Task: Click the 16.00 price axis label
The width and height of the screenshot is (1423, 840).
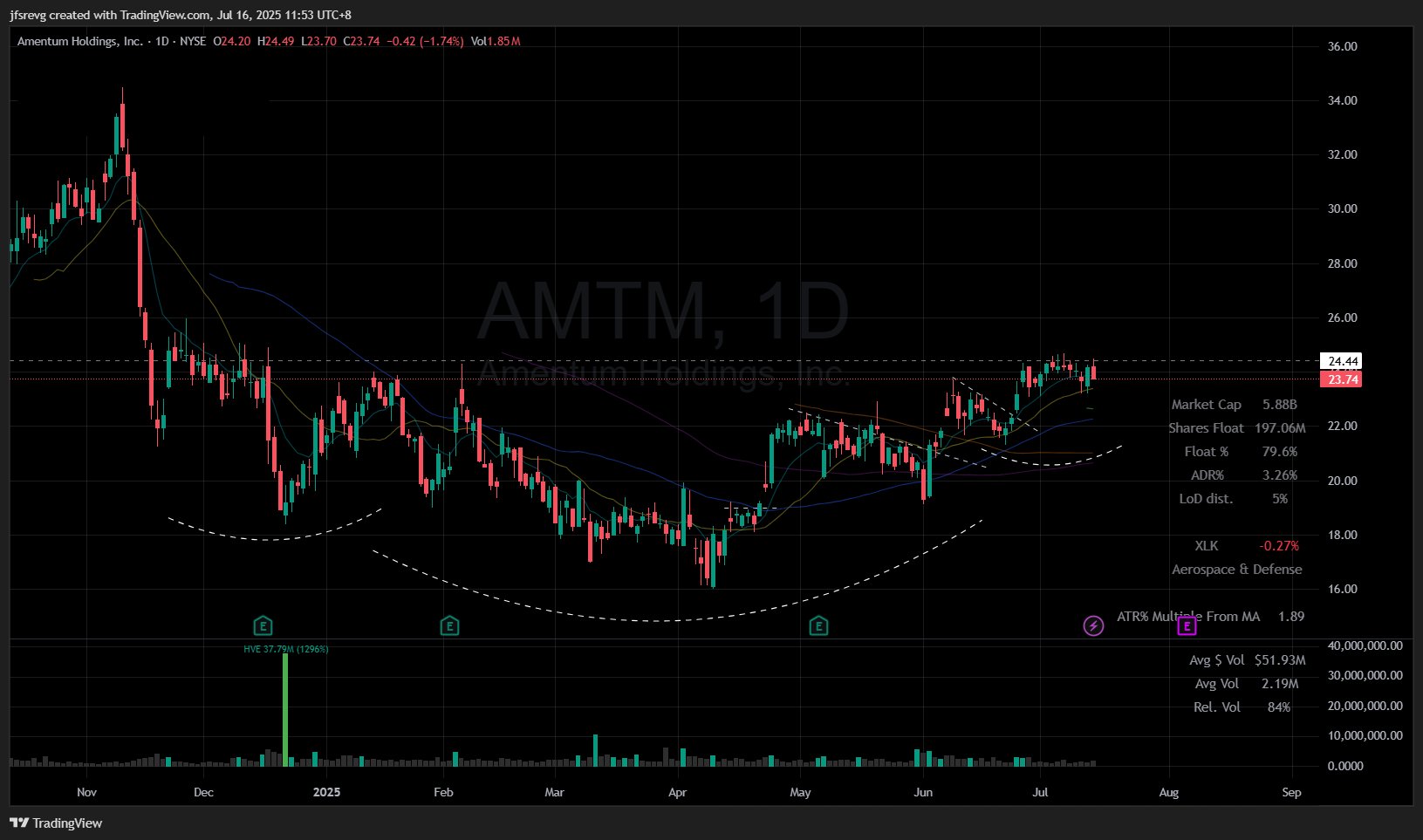Action: pos(1343,589)
